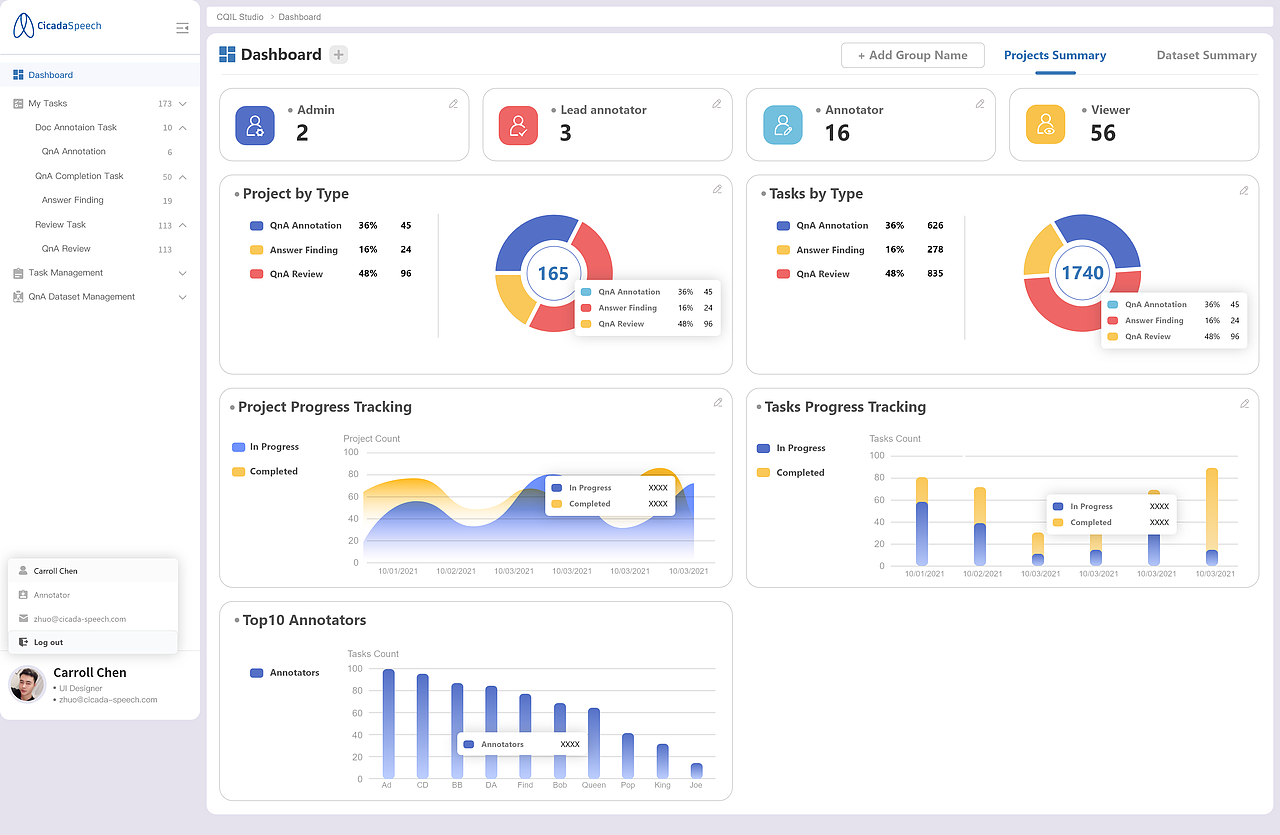
Task: Click the CicadaSpeech logo
Action: [x=57, y=26]
